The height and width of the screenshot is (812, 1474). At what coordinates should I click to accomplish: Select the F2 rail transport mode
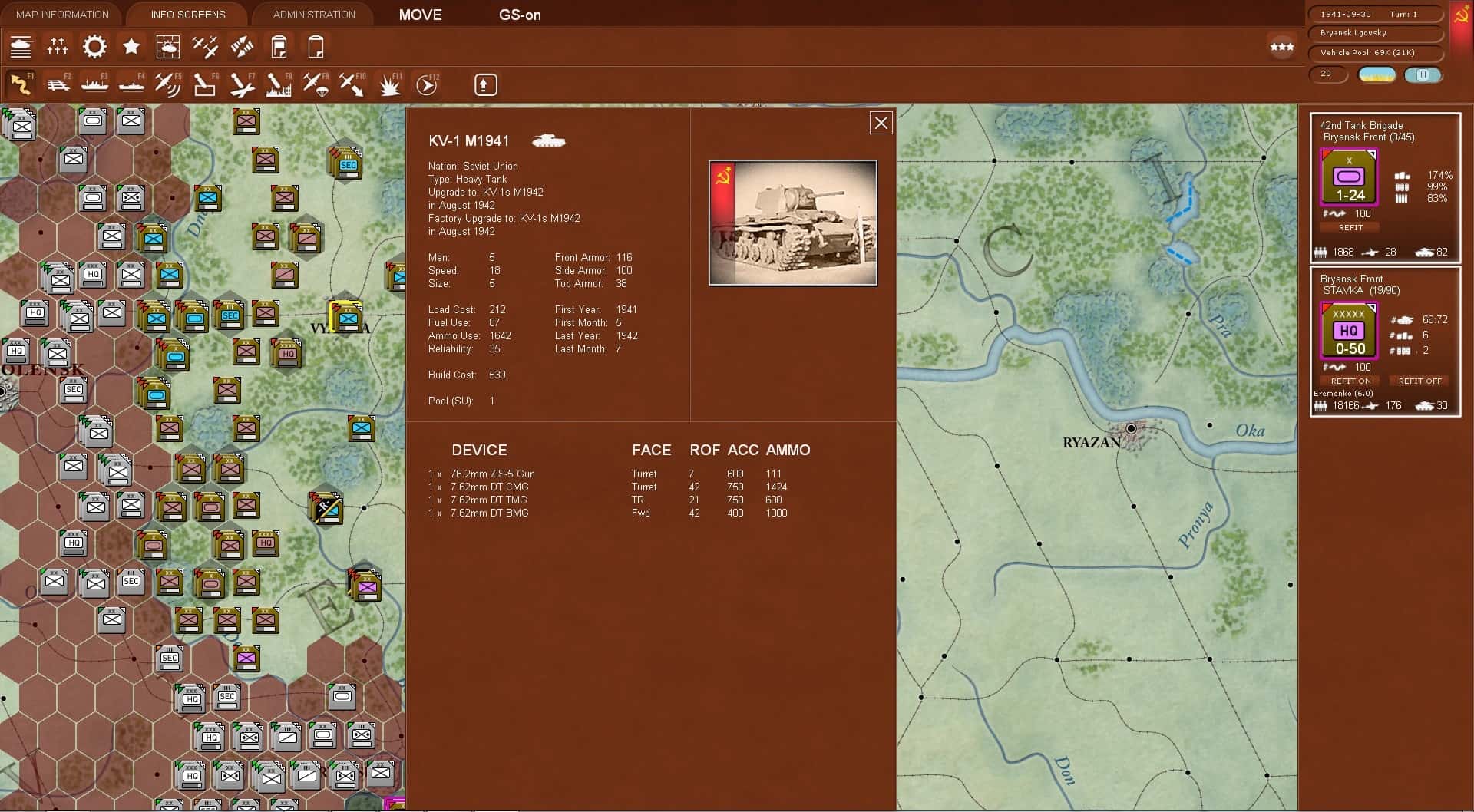coord(58,84)
